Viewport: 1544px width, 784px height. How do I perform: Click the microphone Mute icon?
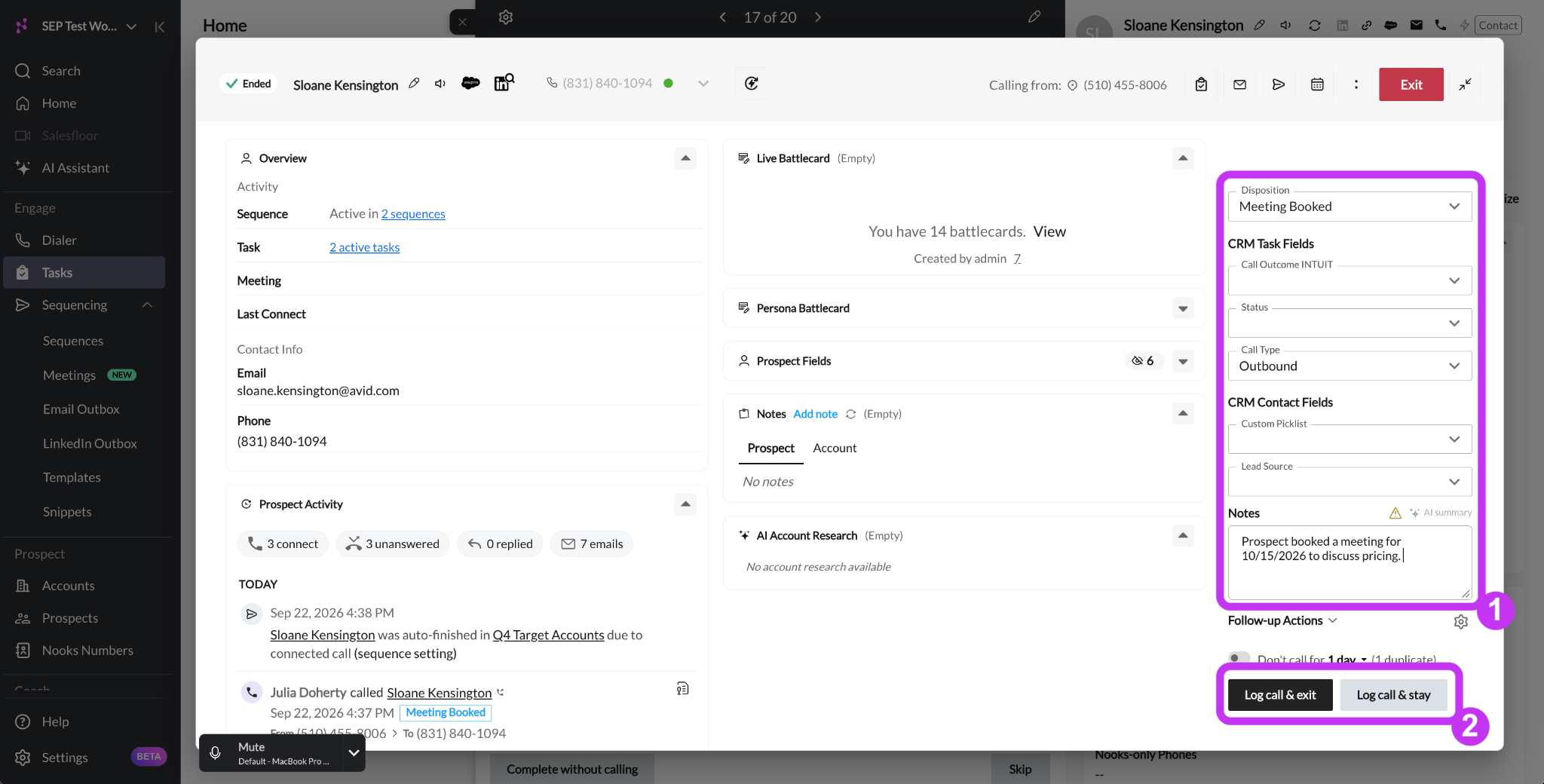click(215, 753)
